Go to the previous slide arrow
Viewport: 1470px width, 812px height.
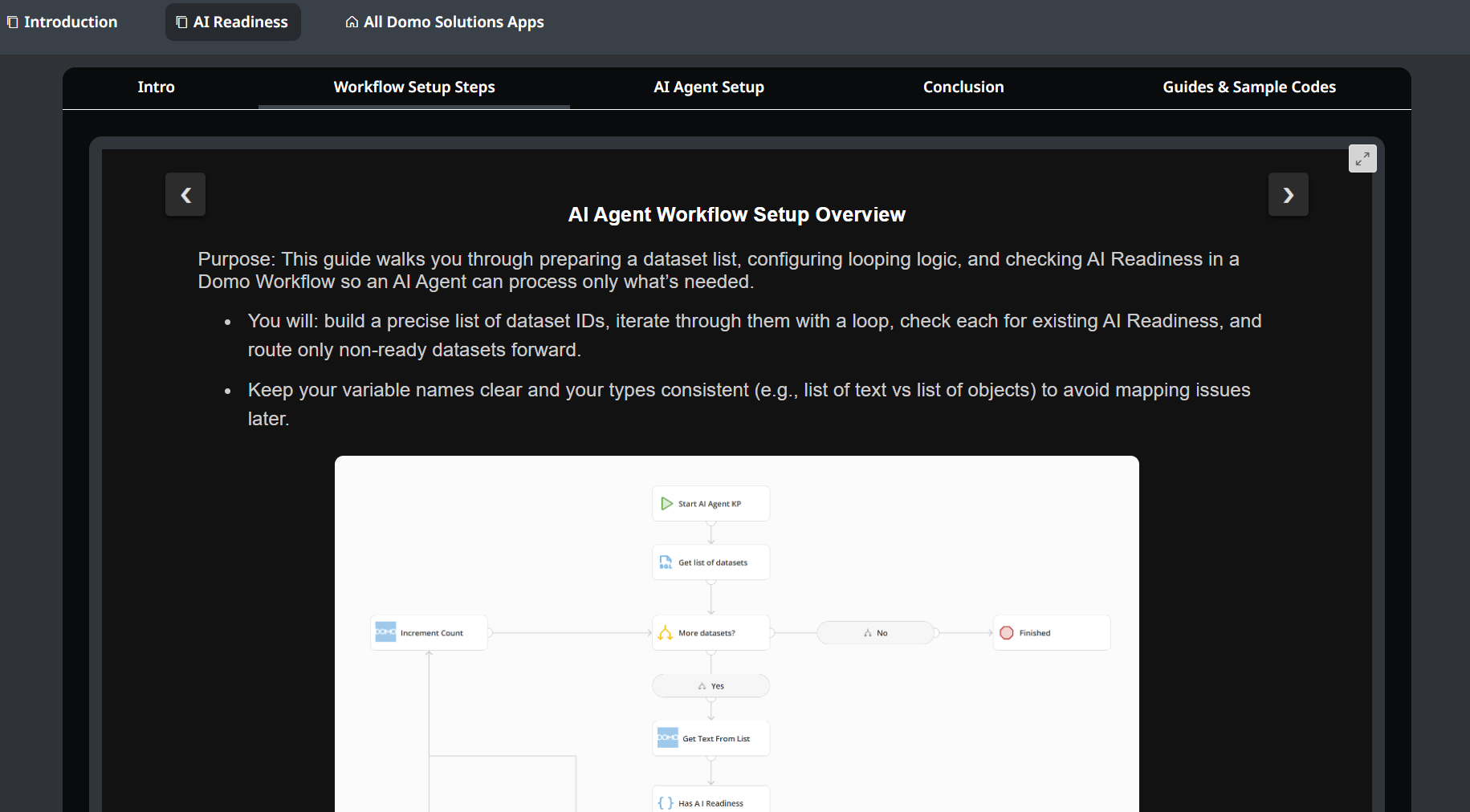pos(185,194)
